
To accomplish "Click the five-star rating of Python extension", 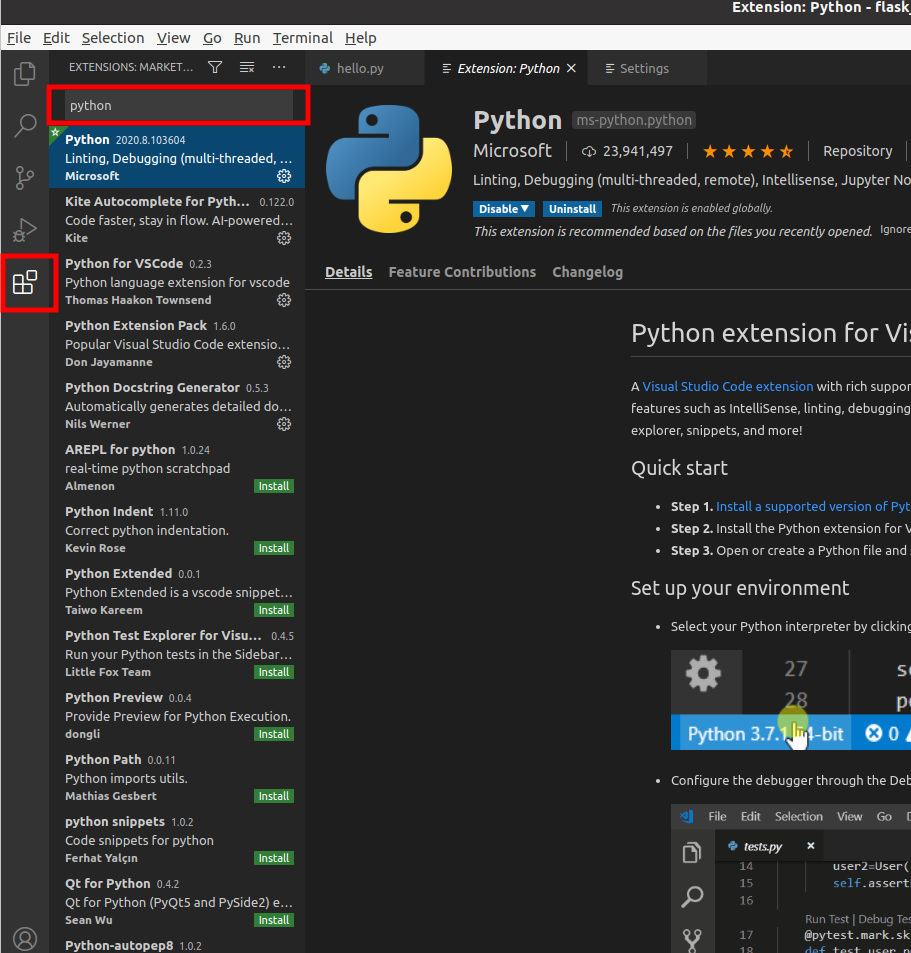I will (748, 151).
